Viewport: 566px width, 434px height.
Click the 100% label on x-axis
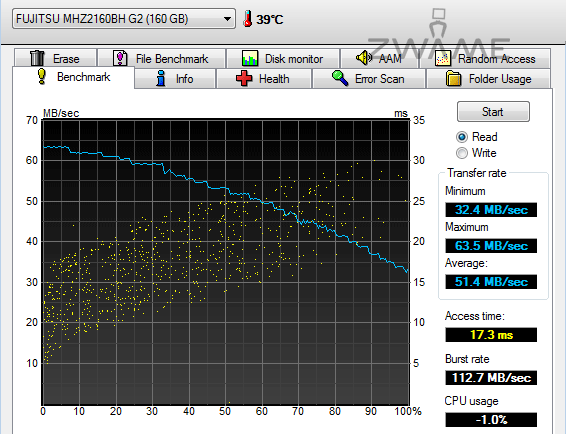(x=408, y=411)
